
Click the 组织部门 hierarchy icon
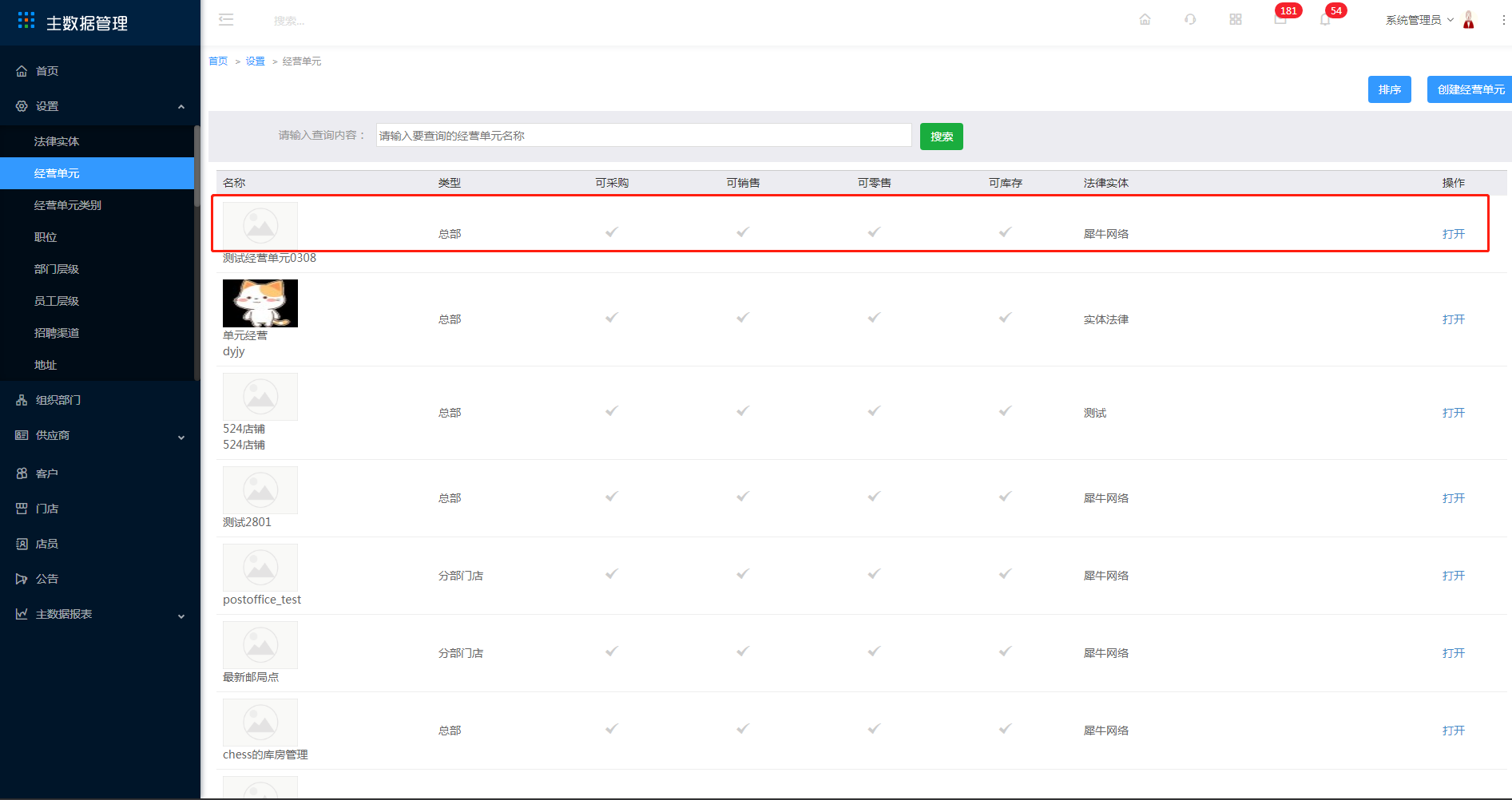coord(22,400)
